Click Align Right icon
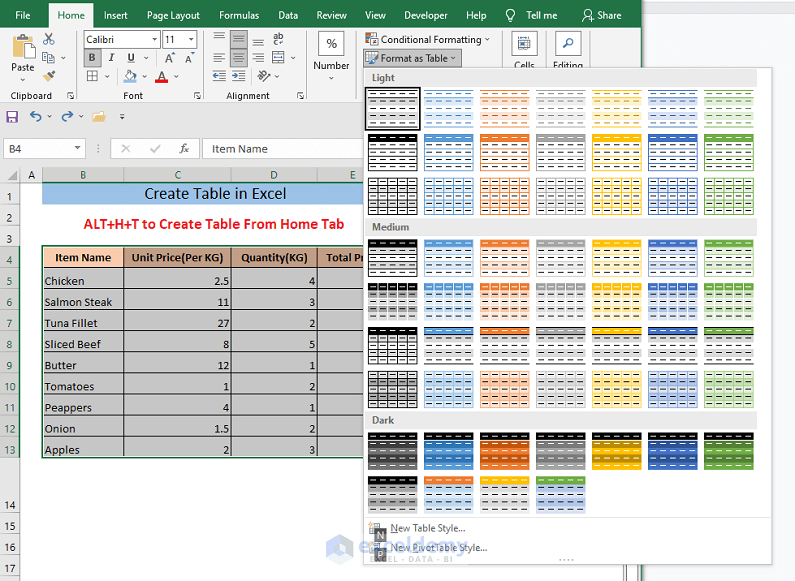The image size is (795, 581). pyautogui.click(x=258, y=58)
